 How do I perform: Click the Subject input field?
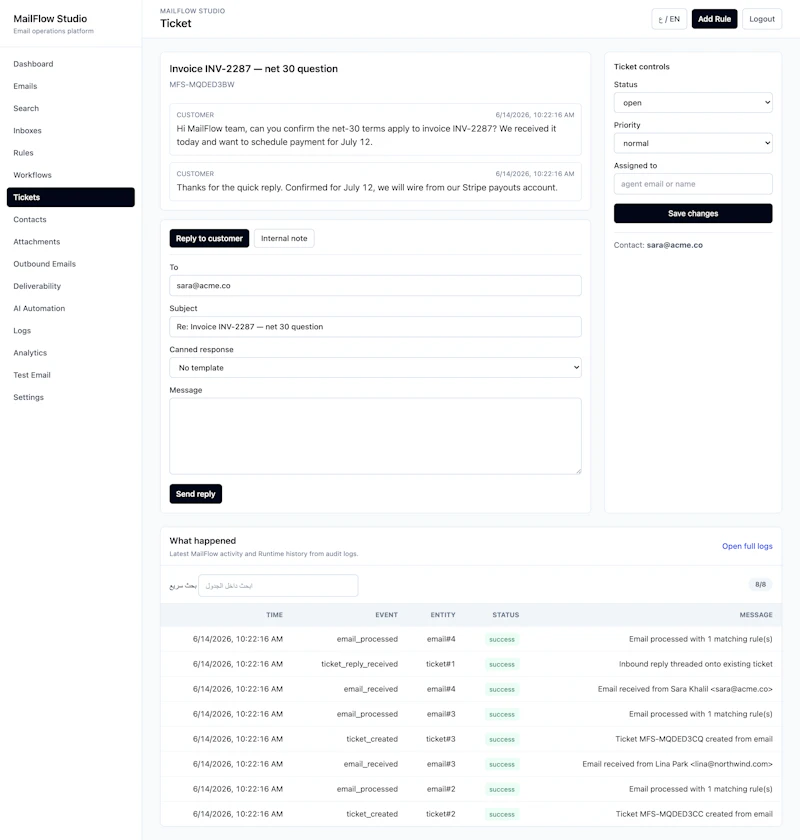coord(375,327)
